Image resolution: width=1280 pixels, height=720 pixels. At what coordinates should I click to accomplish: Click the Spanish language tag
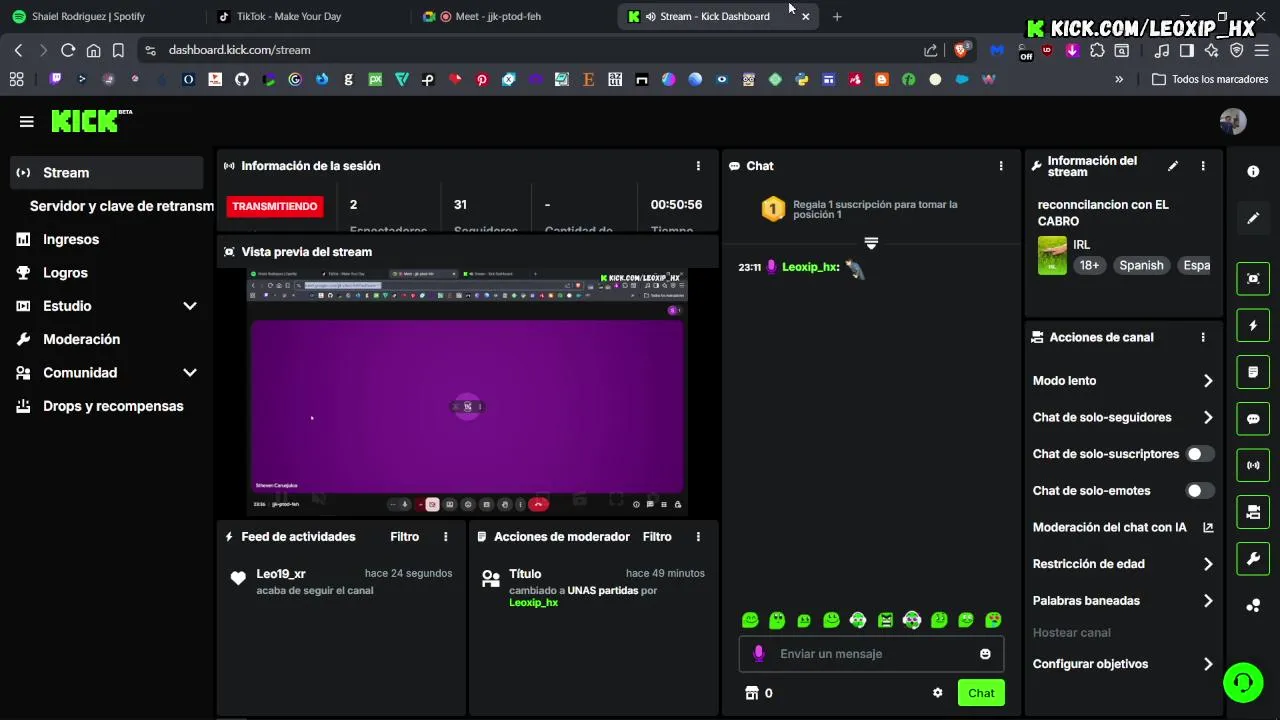(1141, 266)
